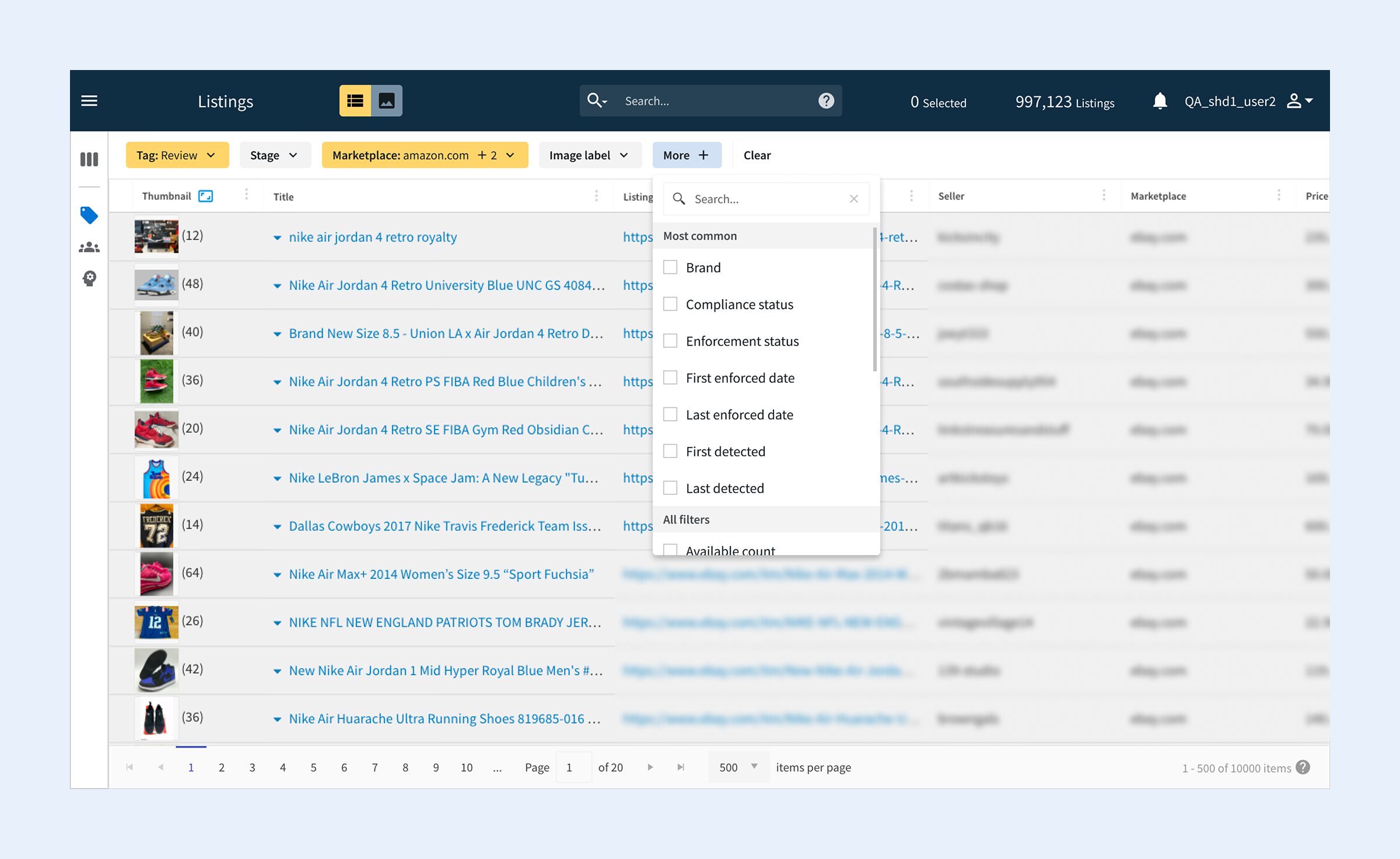Viewport: 1400px width, 859px height.
Task: Open the Image label filter dropdown
Action: (590, 155)
